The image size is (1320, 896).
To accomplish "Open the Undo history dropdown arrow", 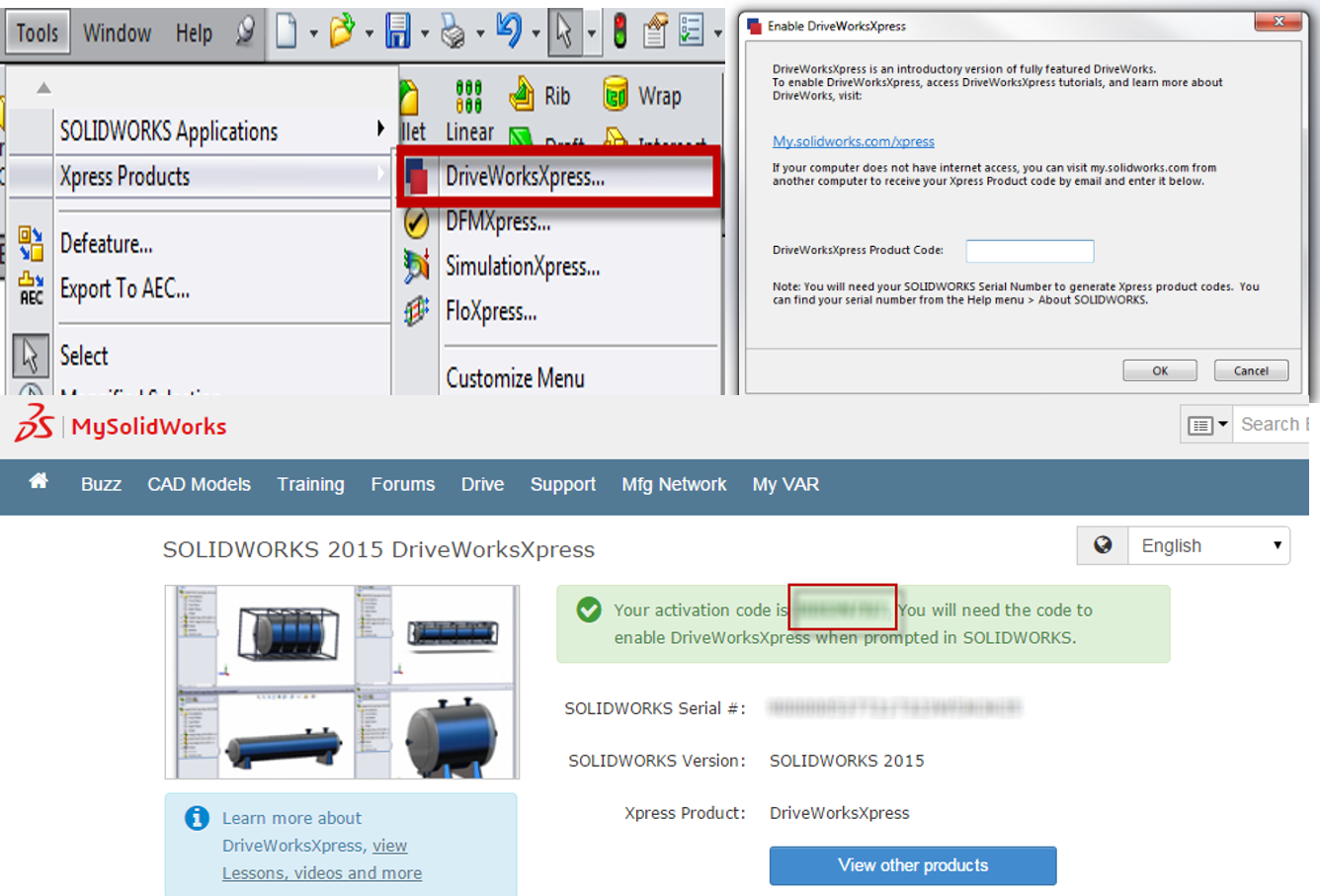I will click(536, 34).
